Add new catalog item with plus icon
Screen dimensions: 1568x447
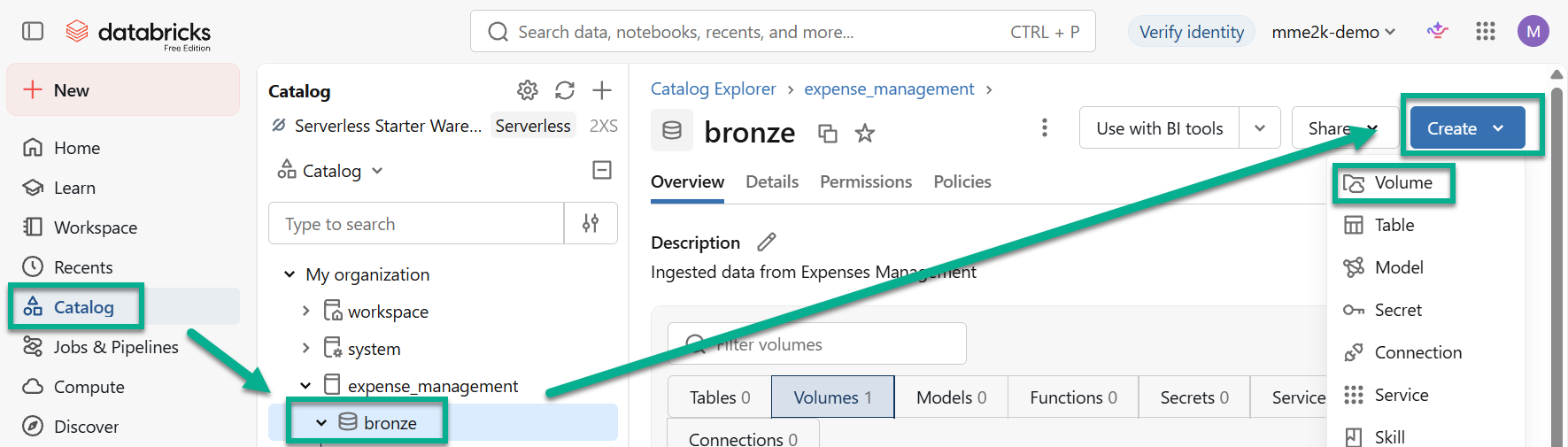pyautogui.click(x=602, y=90)
